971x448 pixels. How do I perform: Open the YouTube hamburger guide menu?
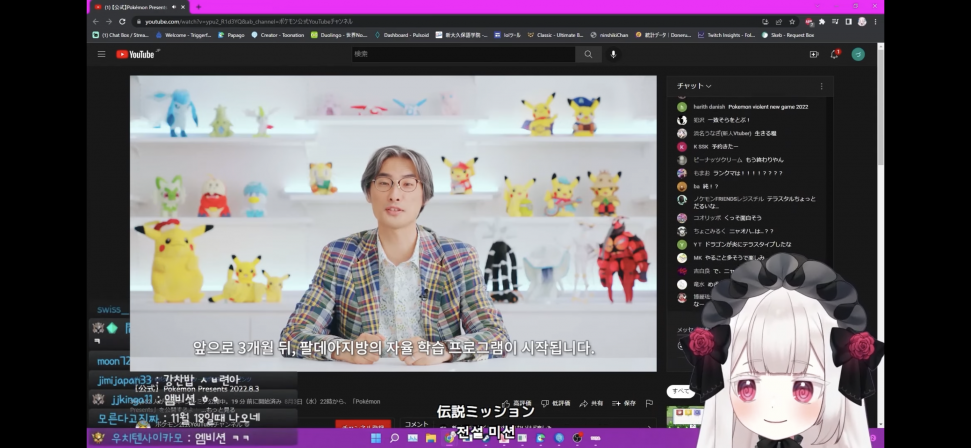[102, 55]
